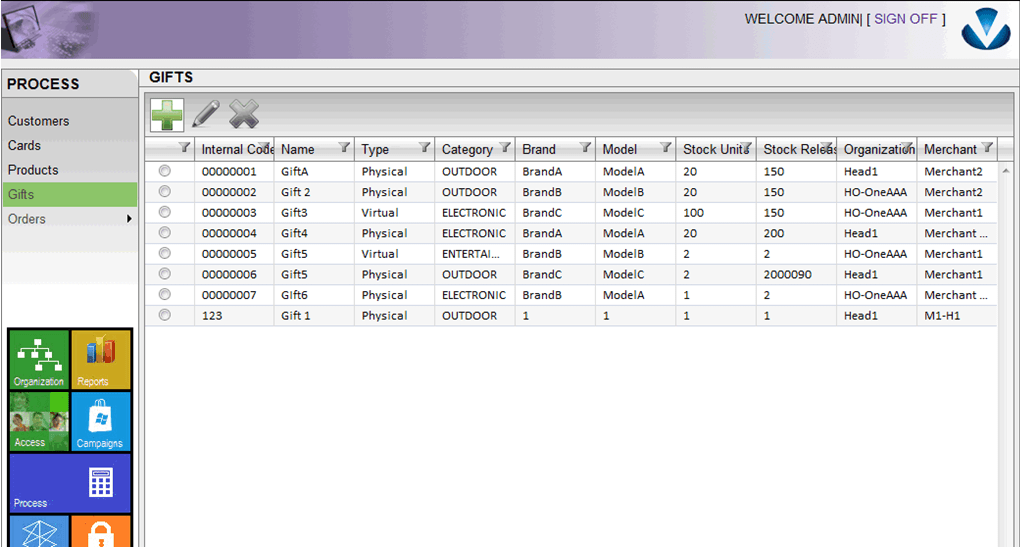1020x549 pixels.
Task: Open the filter on Category column
Action: (x=505, y=148)
